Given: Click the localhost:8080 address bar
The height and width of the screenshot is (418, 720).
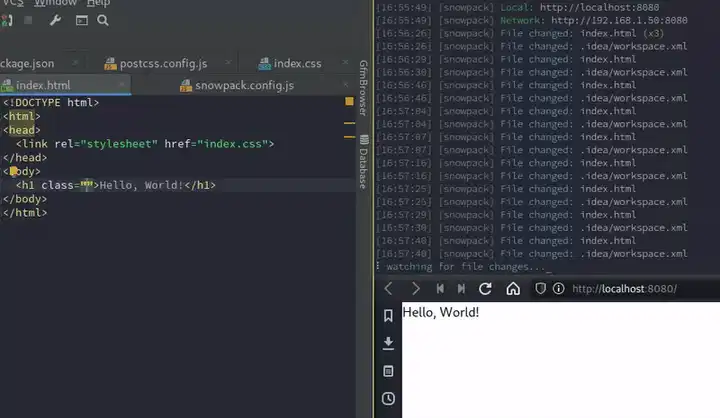Looking at the screenshot, I should [640, 289].
